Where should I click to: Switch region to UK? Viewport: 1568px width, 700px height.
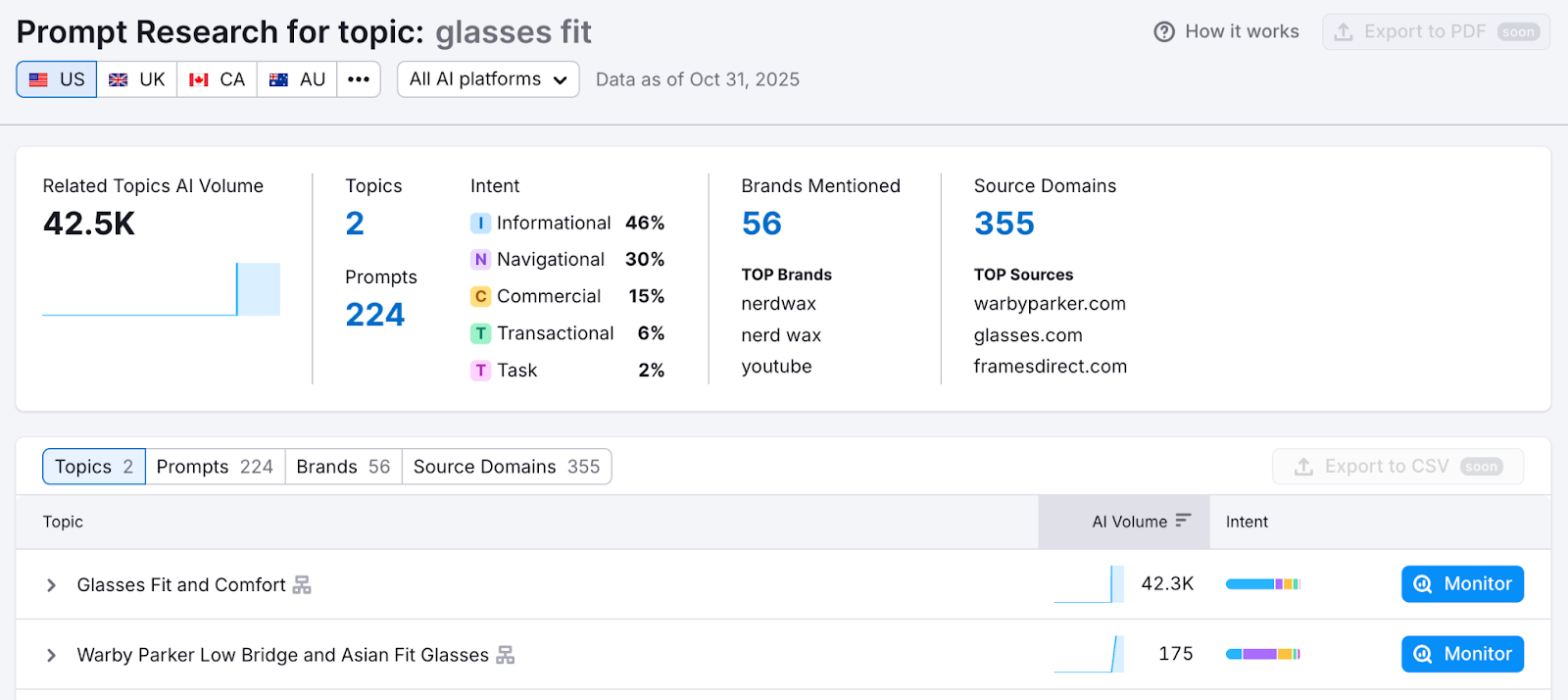pos(137,79)
